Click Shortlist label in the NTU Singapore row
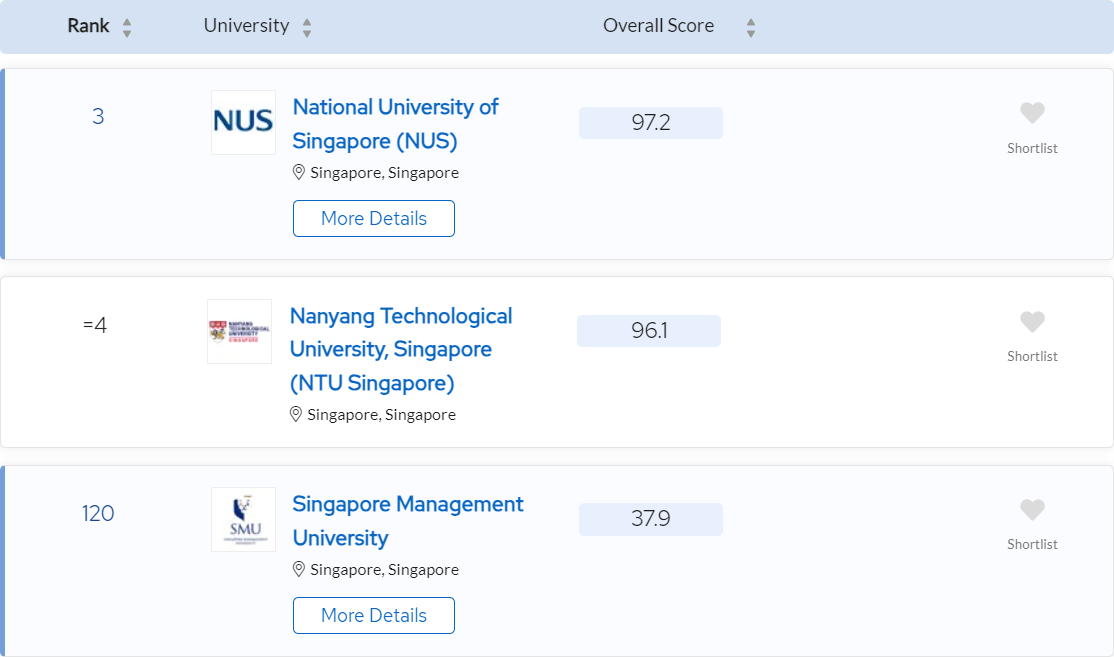The width and height of the screenshot is (1114, 657). click(1032, 357)
